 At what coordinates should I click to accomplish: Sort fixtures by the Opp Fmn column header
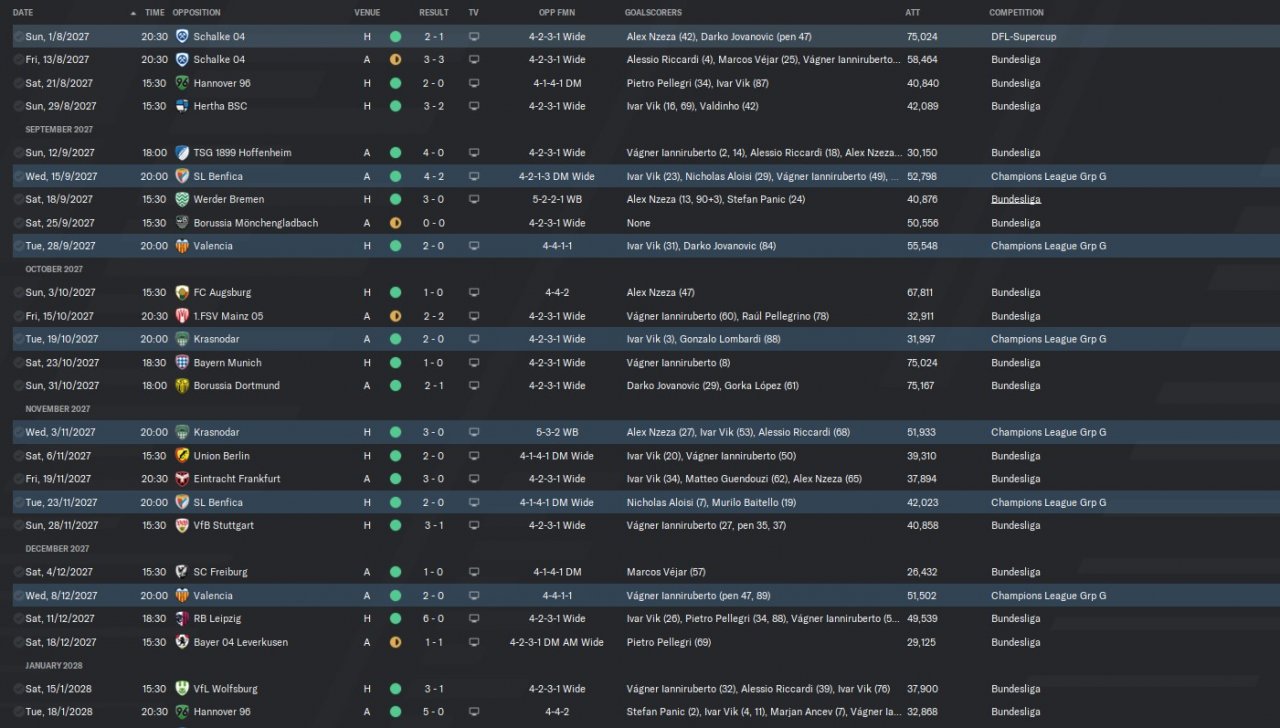[x=557, y=13]
